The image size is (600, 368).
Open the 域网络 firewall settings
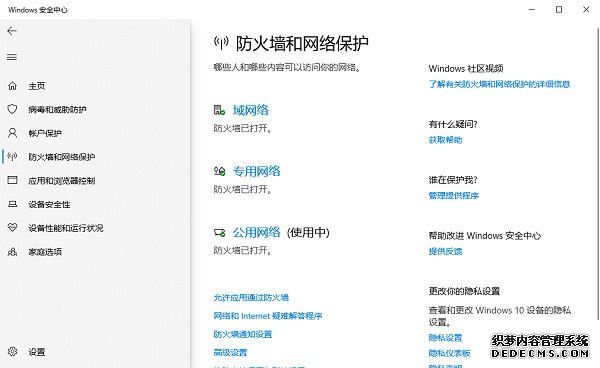(x=251, y=110)
